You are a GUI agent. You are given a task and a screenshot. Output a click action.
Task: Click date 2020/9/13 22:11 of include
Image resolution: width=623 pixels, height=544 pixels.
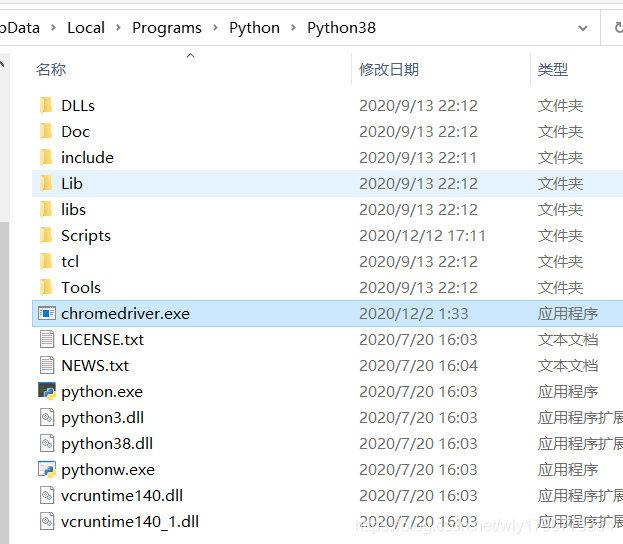418,157
